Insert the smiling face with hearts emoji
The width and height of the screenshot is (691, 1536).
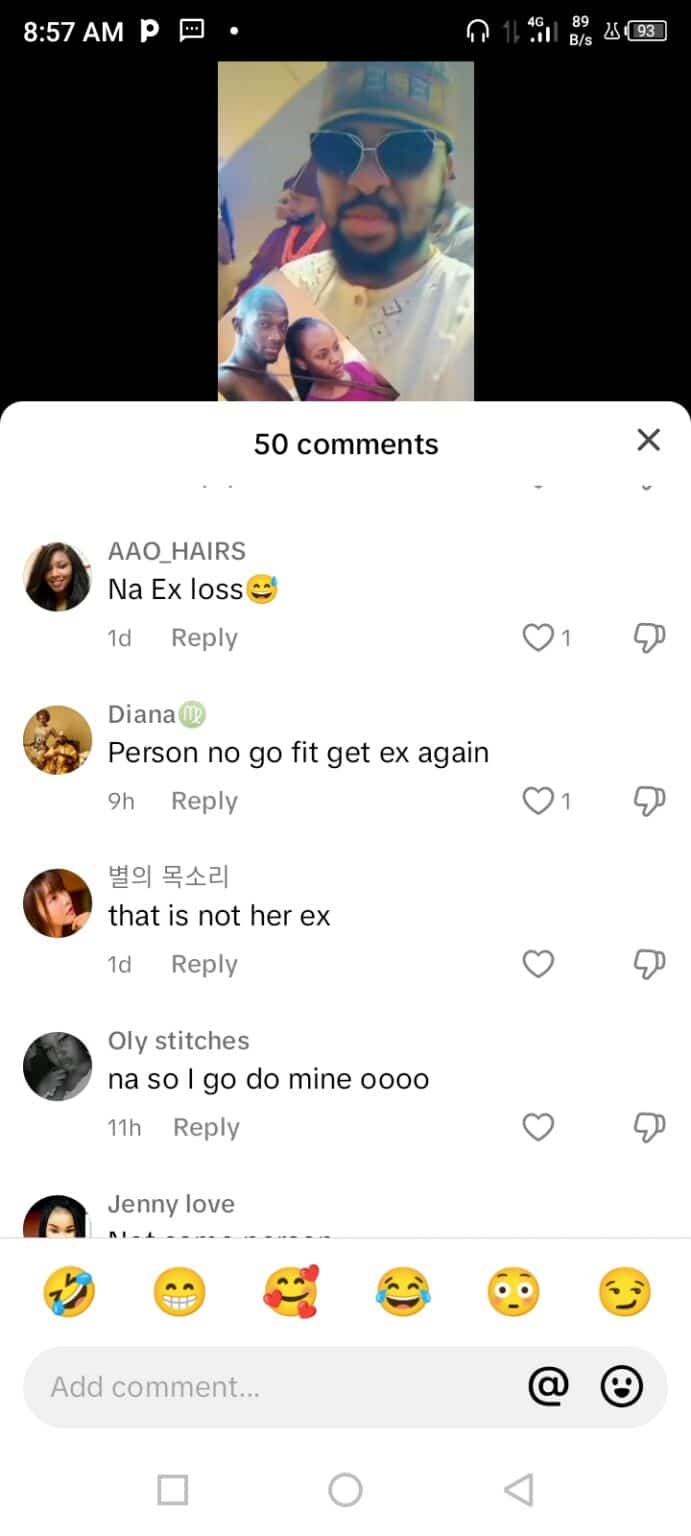coord(290,1292)
